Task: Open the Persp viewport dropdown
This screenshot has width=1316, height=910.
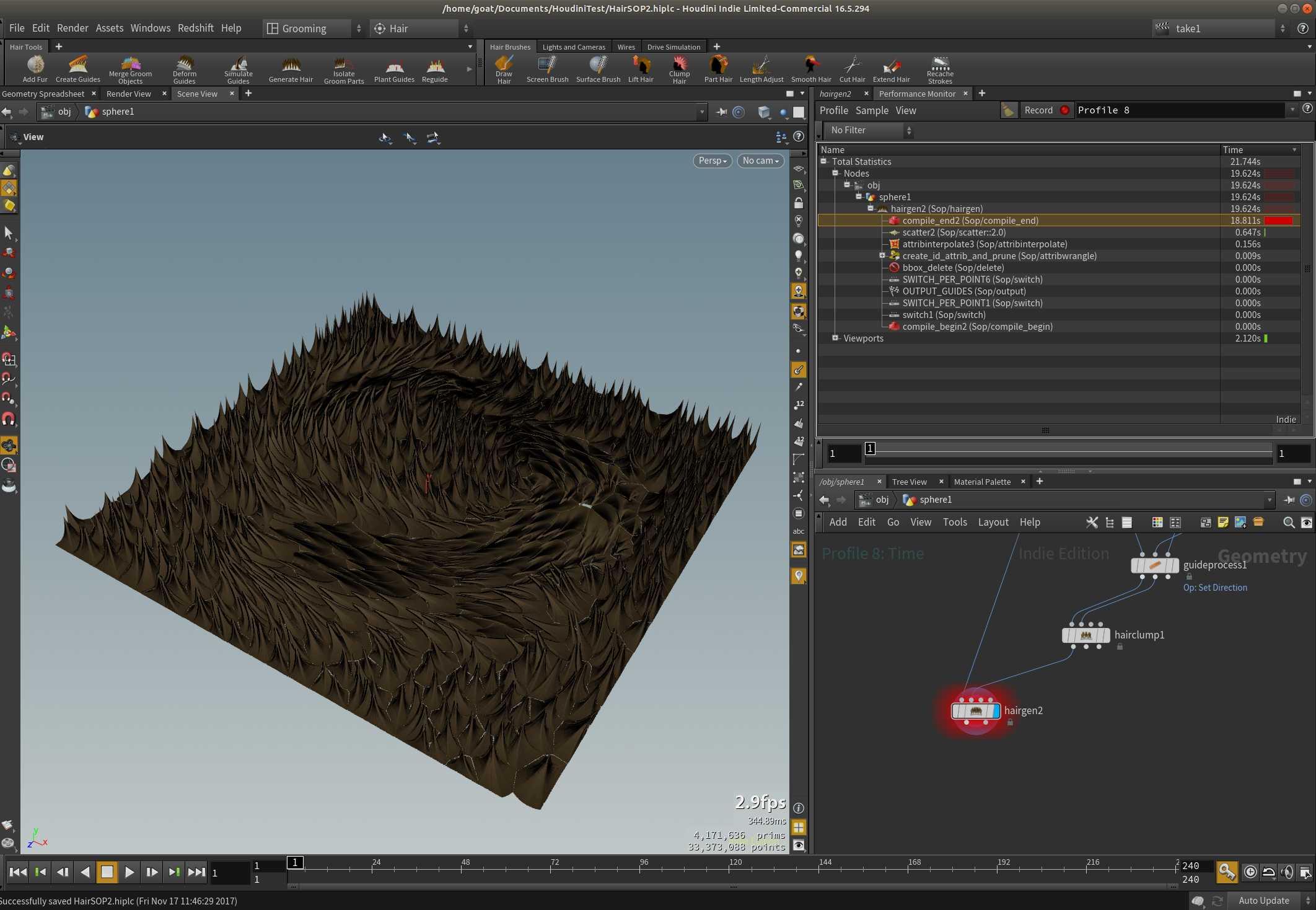Action: [x=713, y=161]
